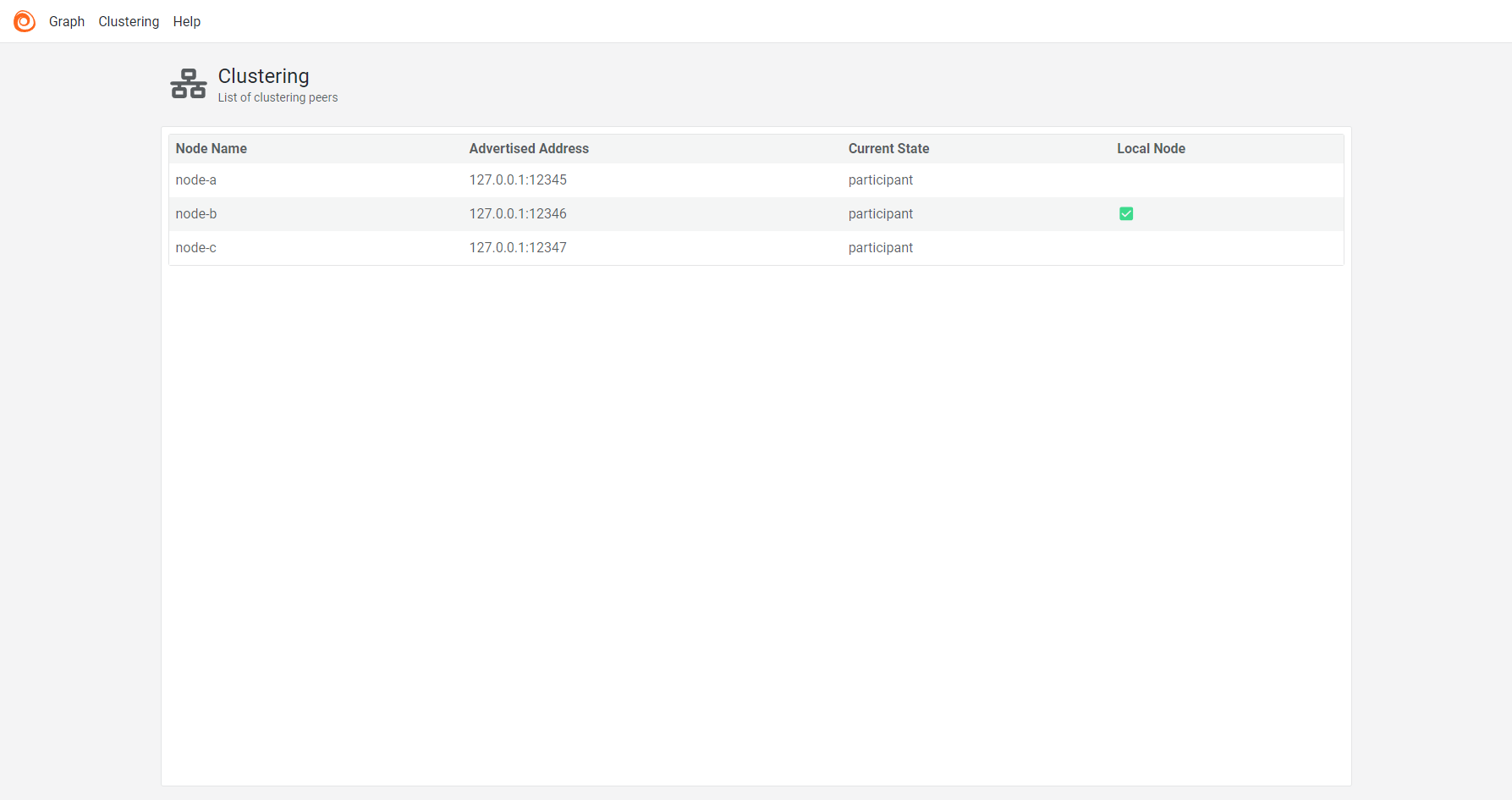Sort by the Node Name column header

pos(212,148)
